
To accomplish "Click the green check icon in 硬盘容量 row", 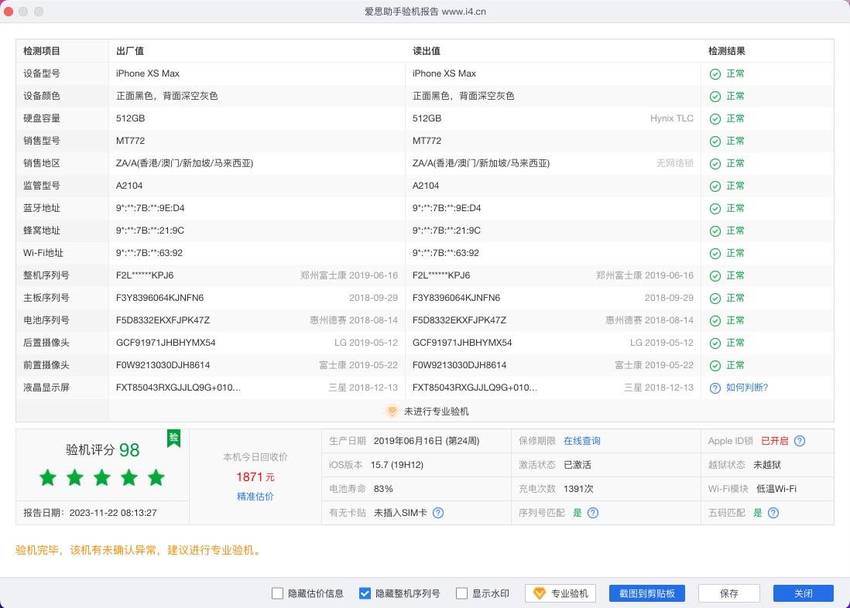I will [x=715, y=119].
